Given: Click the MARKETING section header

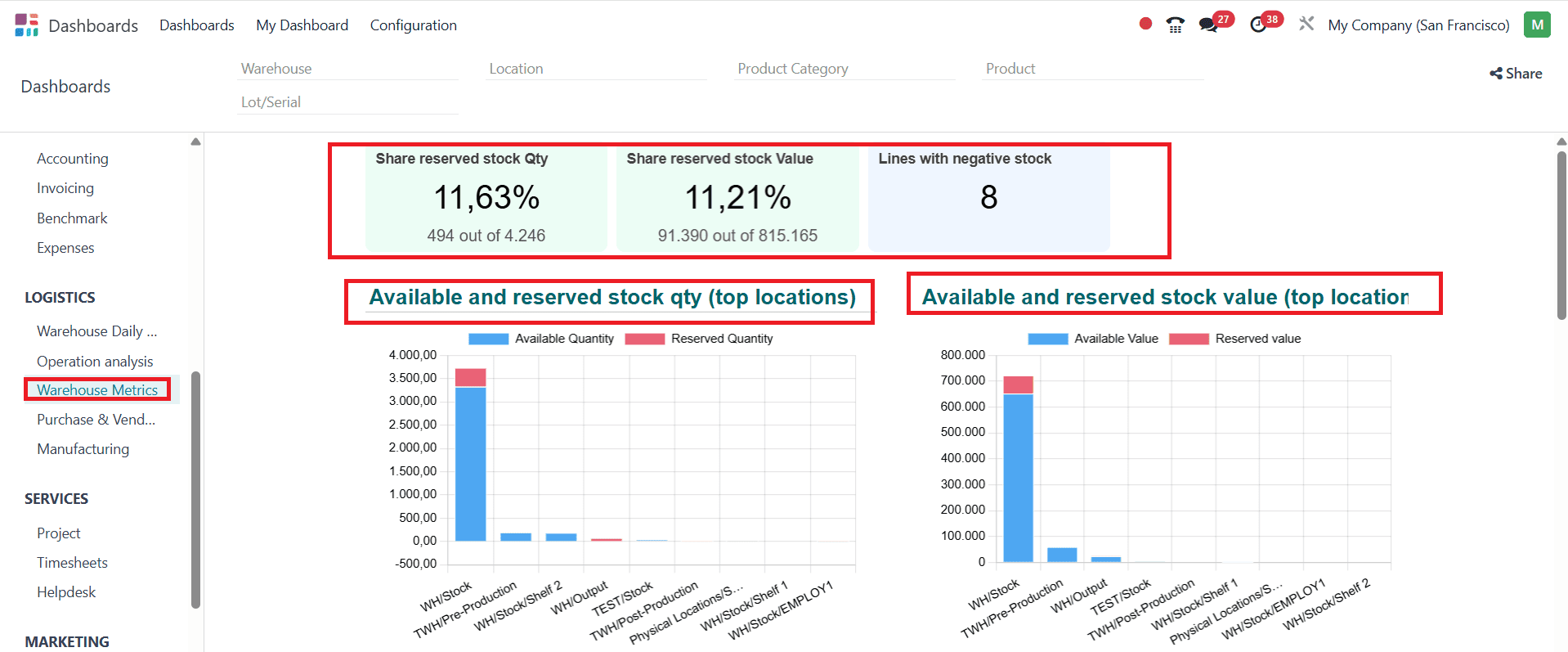Looking at the screenshot, I should (67, 642).
